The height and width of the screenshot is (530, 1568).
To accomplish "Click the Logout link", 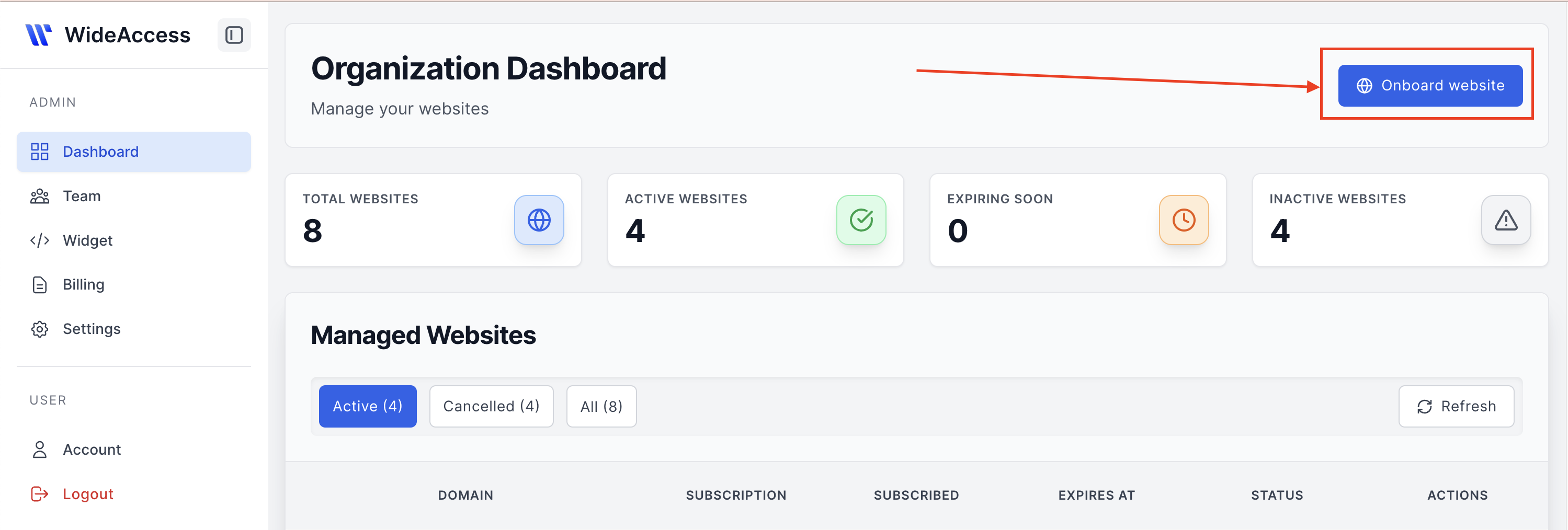I will pos(88,493).
